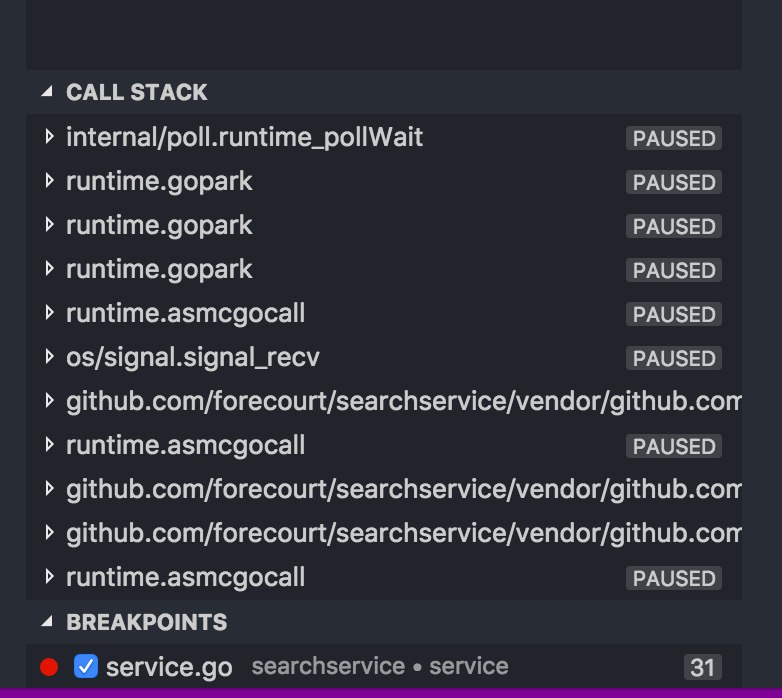Collapse the BREAKPOINTS section triangle
This screenshot has height=698, width=782.
pos(47,622)
